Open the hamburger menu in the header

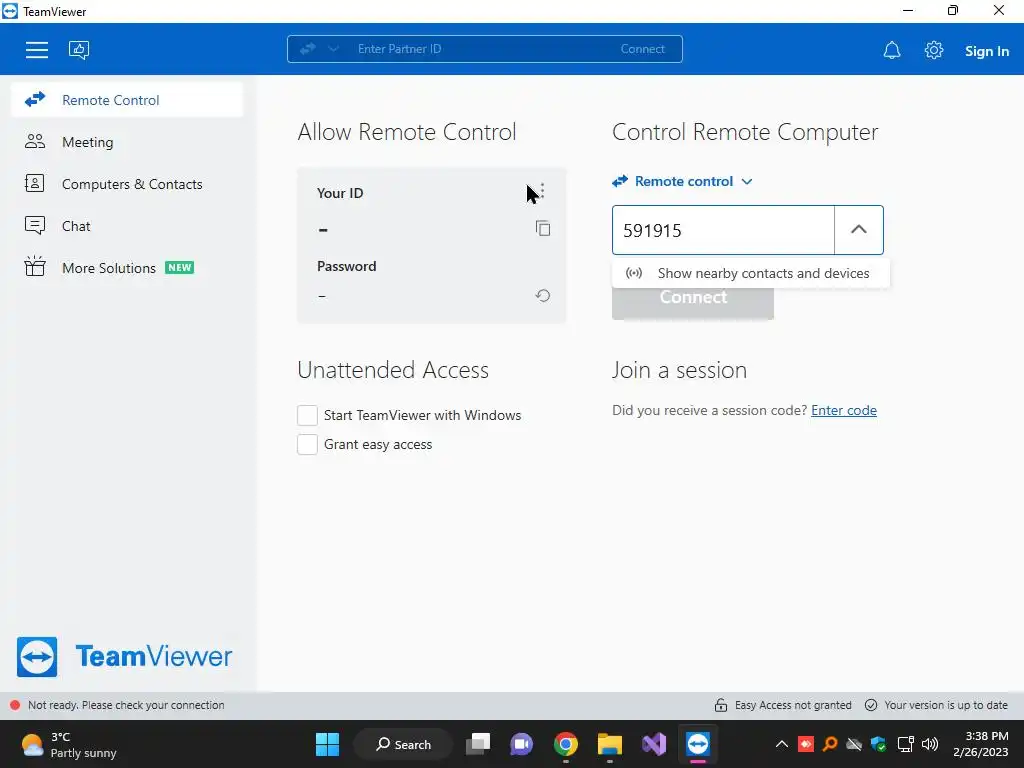point(37,50)
